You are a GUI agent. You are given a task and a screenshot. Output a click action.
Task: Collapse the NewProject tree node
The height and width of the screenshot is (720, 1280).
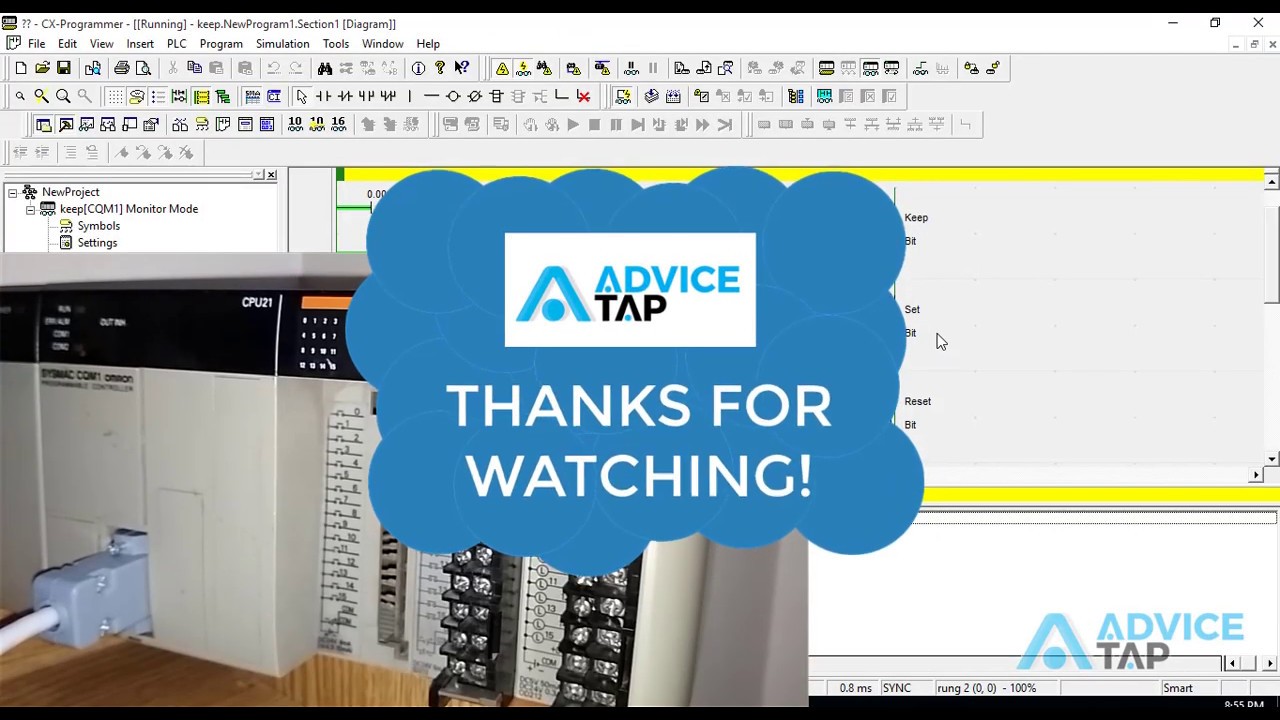pyautogui.click(x=13, y=192)
